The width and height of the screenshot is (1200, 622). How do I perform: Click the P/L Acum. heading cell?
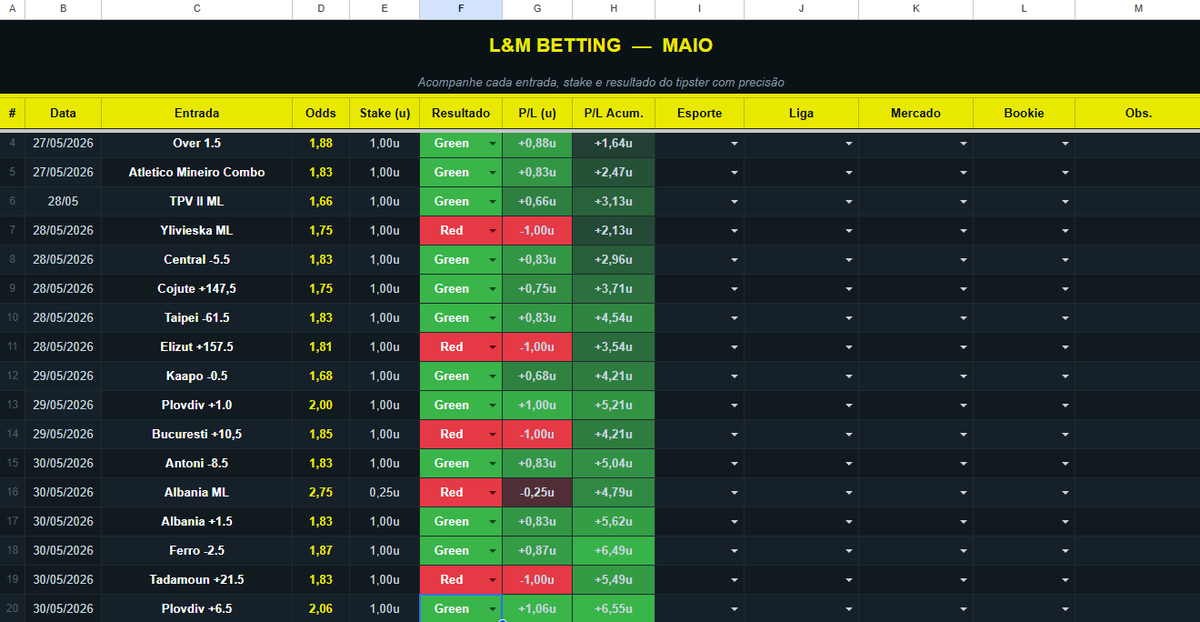tap(613, 113)
